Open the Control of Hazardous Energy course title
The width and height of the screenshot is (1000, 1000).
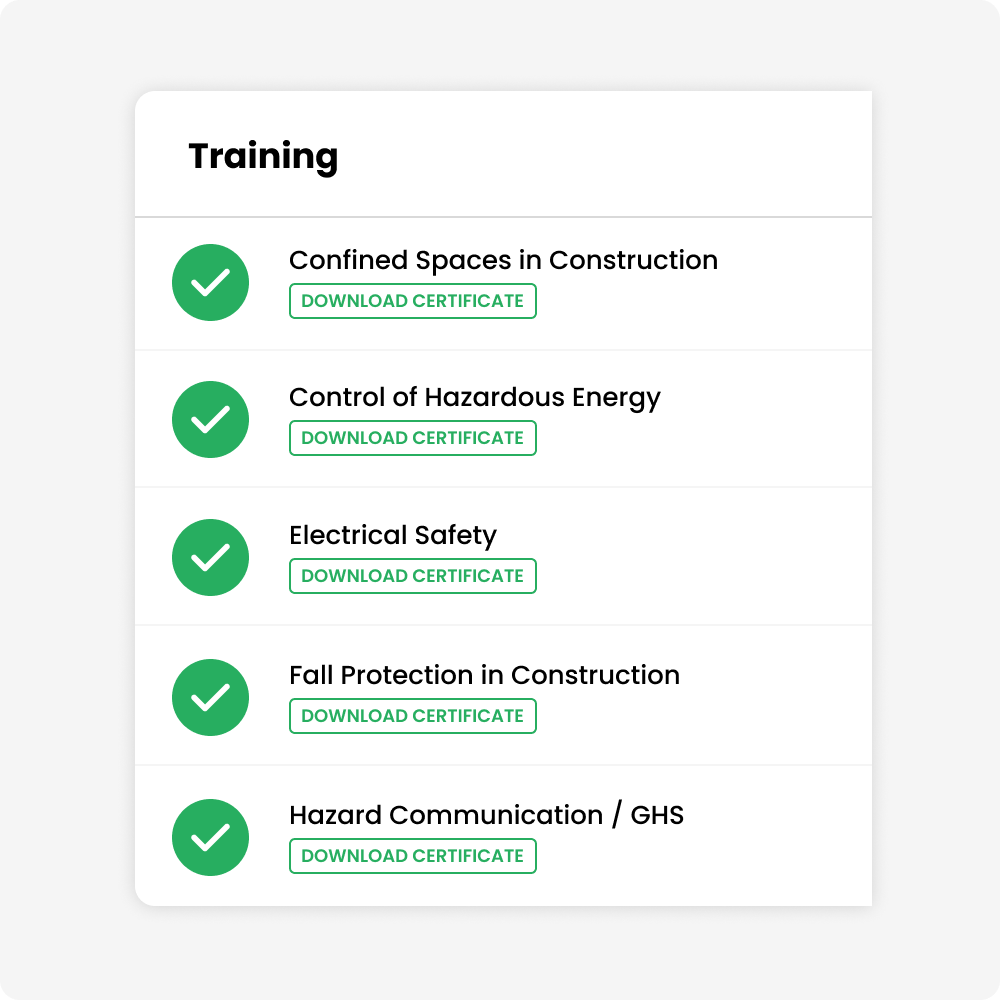tap(474, 397)
